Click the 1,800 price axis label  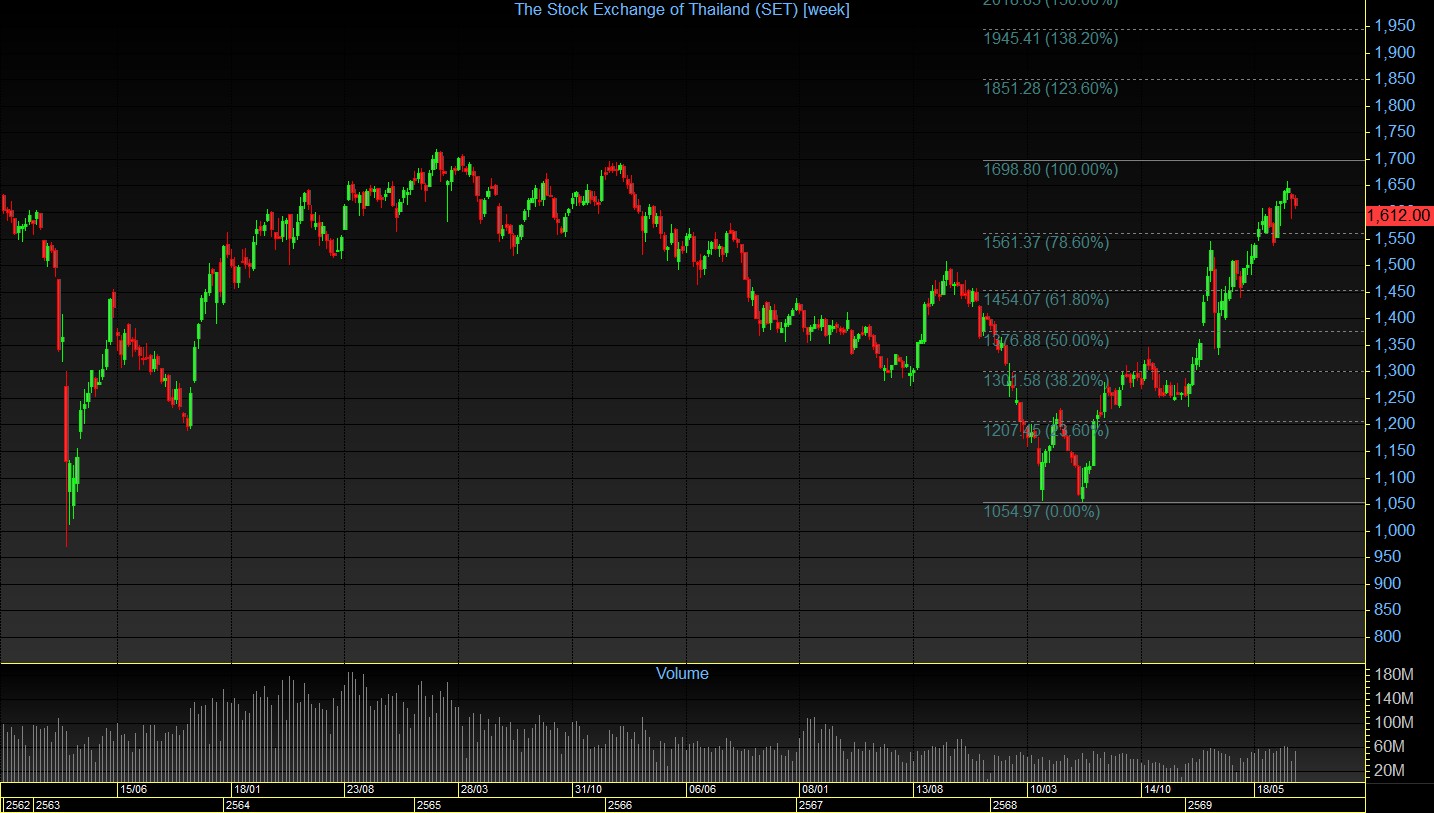click(x=1394, y=105)
